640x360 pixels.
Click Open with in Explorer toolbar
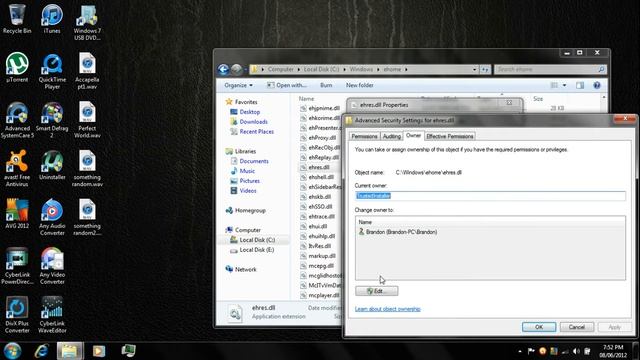(287, 85)
